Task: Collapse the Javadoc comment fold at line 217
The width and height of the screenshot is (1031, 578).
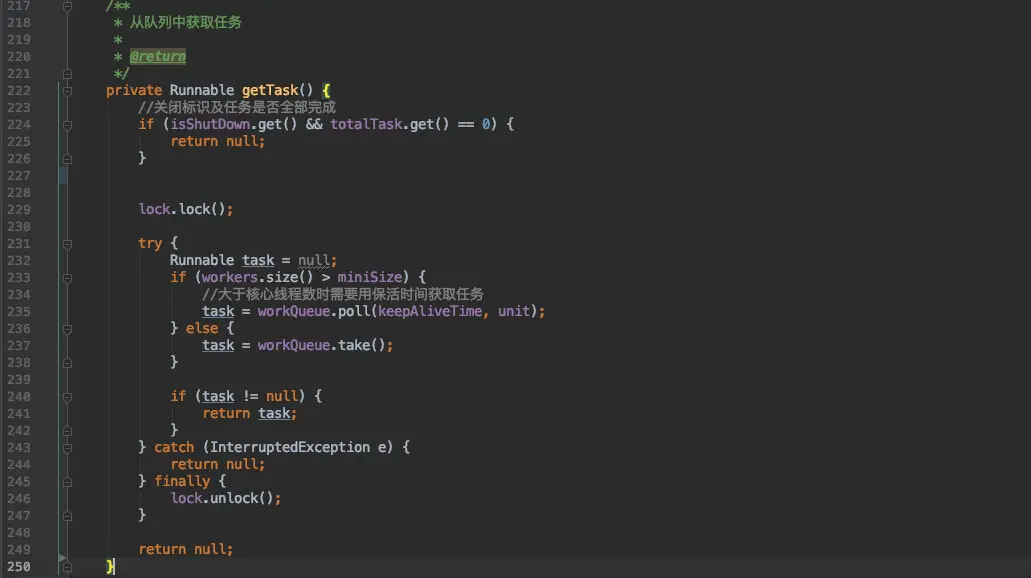Action: (x=67, y=6)
